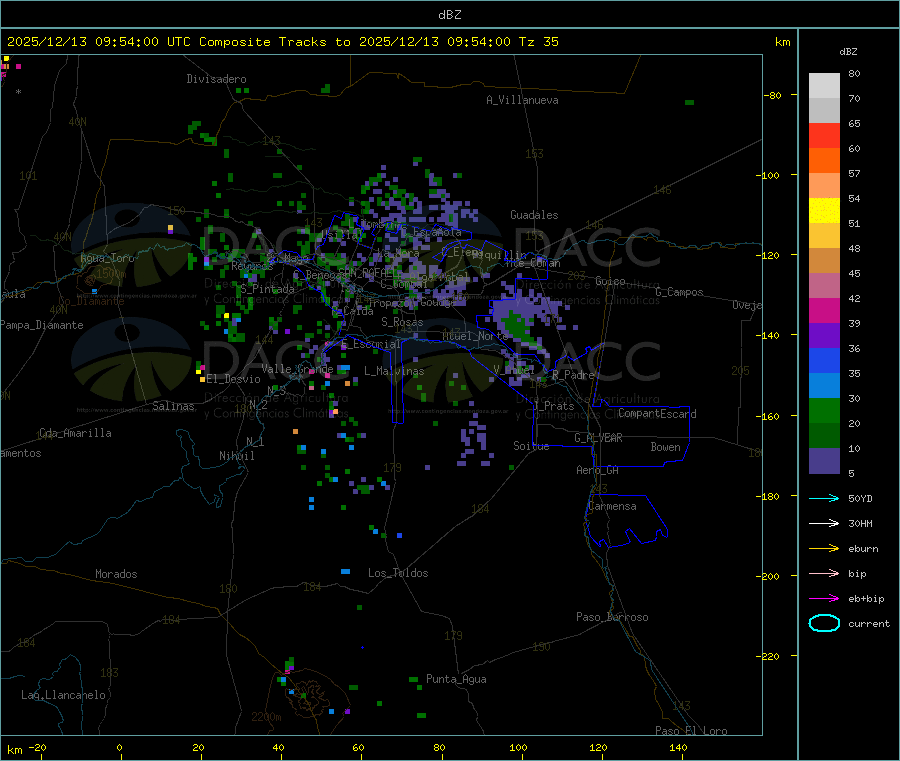Select the 60 dBZ orange swatch

point(824,160)
